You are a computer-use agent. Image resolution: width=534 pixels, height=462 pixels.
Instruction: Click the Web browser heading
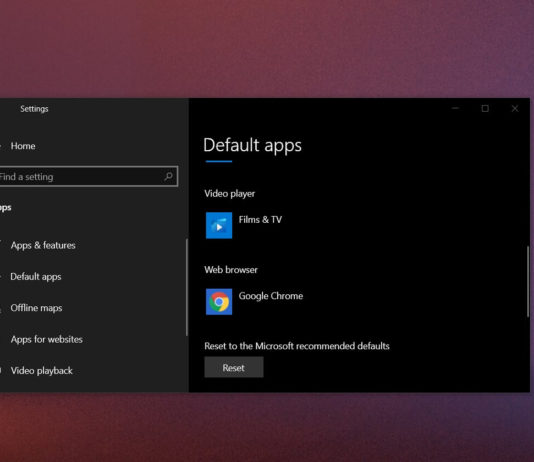click(x=231, y=270)
